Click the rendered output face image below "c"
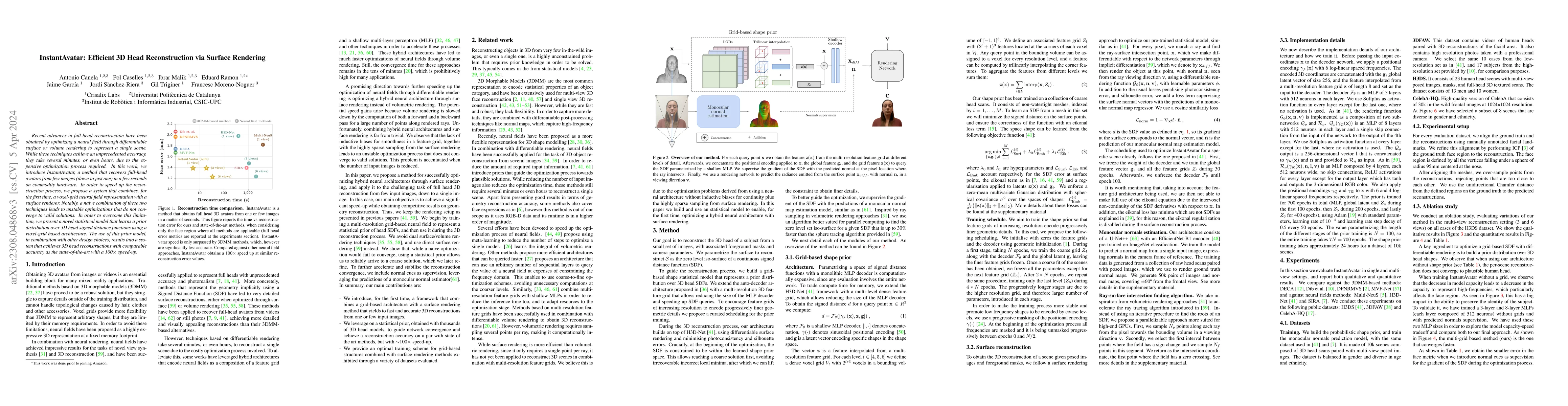The image size is (1568, 406). (x=887, y=113)
